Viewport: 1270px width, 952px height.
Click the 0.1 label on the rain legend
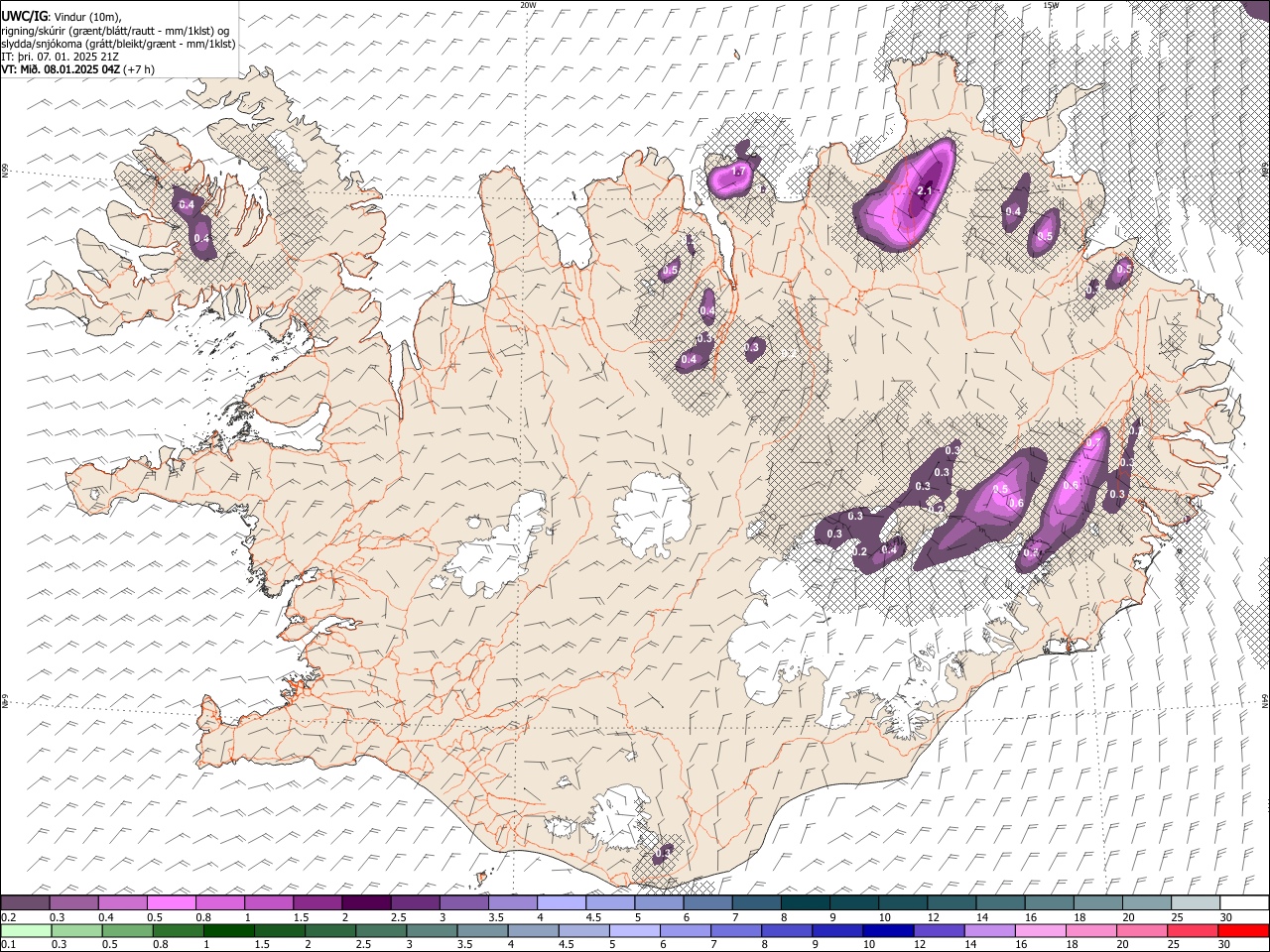click(7, 944)
